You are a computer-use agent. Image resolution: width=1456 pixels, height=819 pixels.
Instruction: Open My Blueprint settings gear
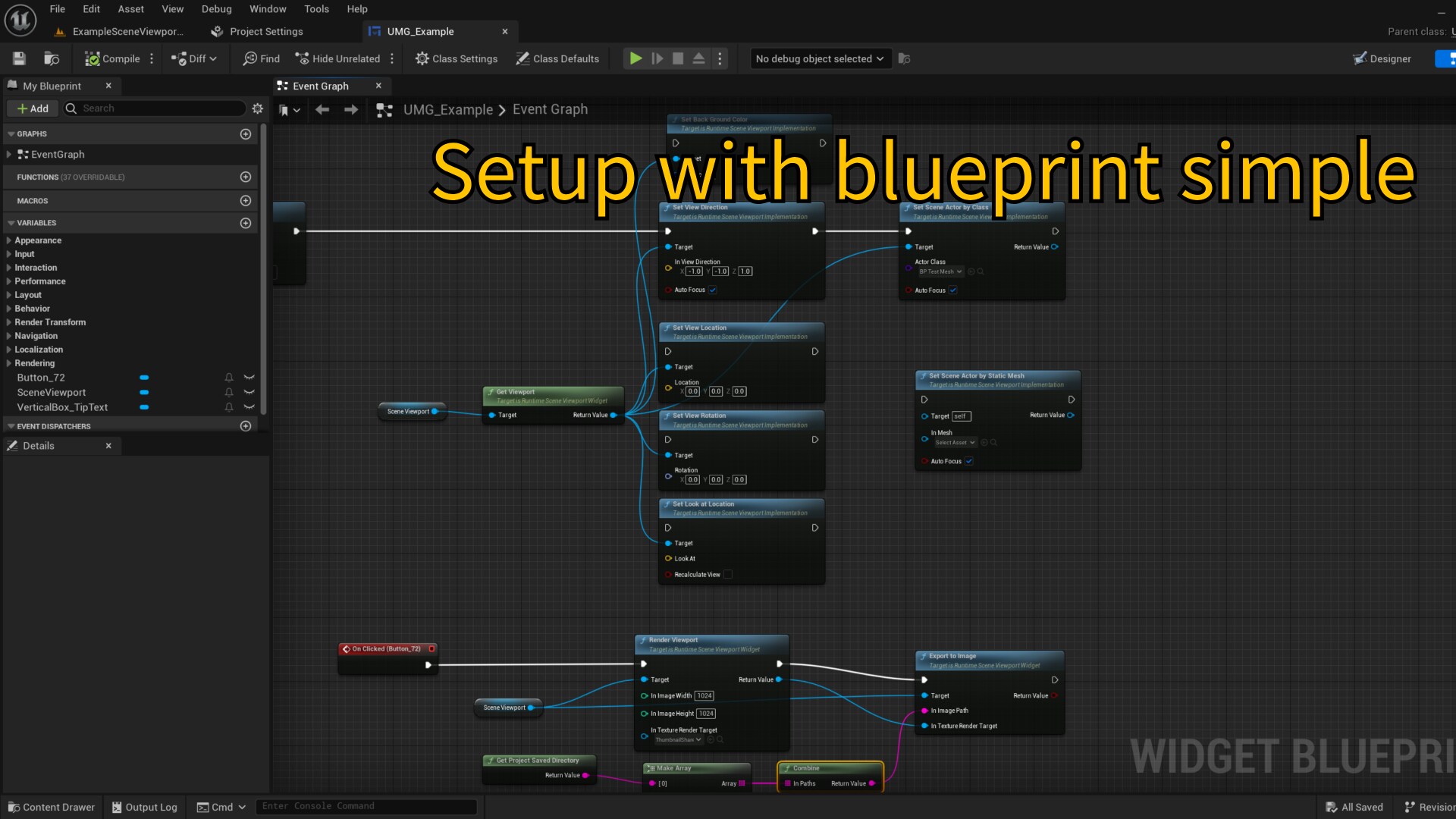tap(258, 108)
